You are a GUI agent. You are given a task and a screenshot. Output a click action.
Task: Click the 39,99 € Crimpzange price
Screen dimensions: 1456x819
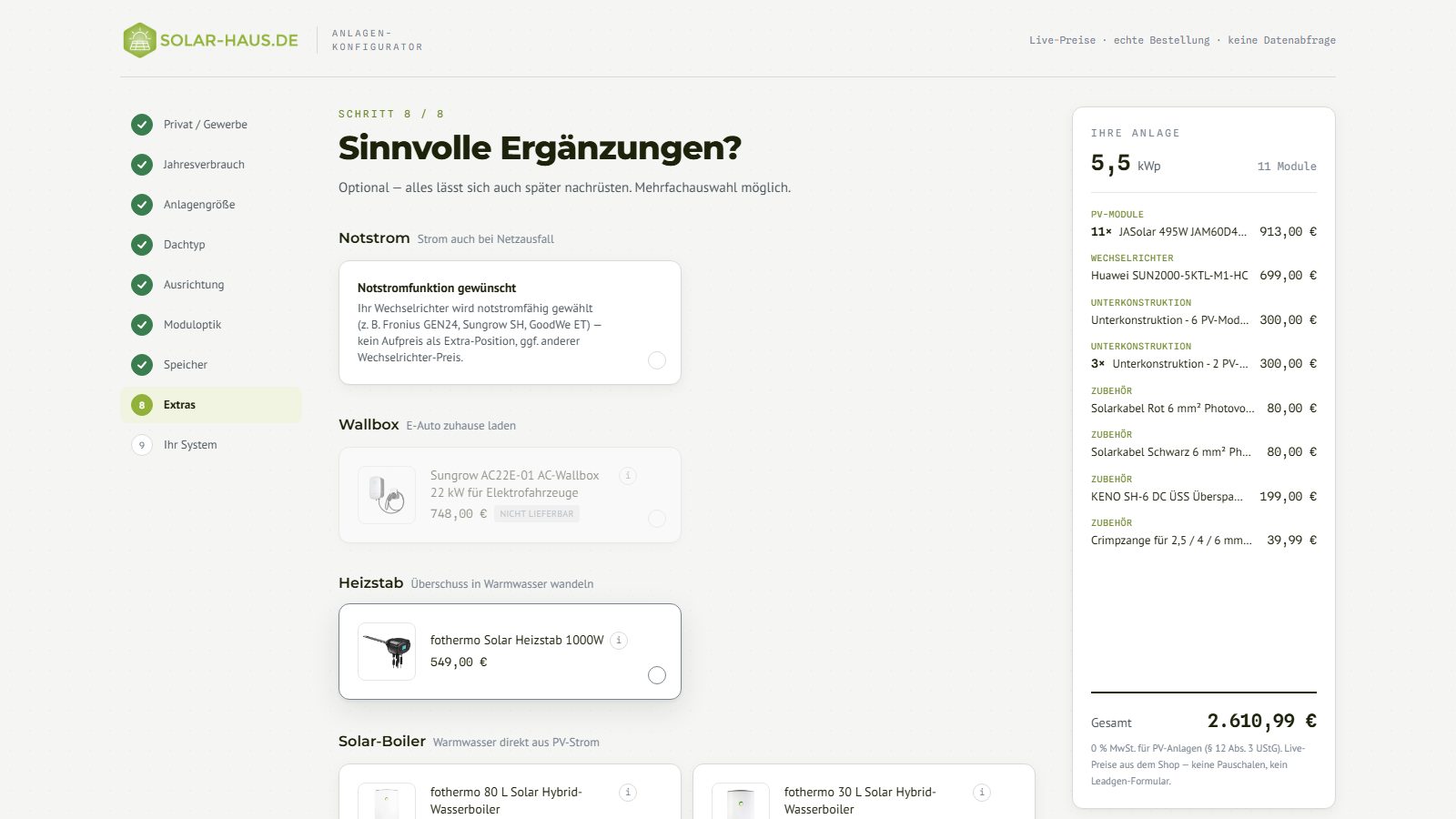click(1291, 541)
